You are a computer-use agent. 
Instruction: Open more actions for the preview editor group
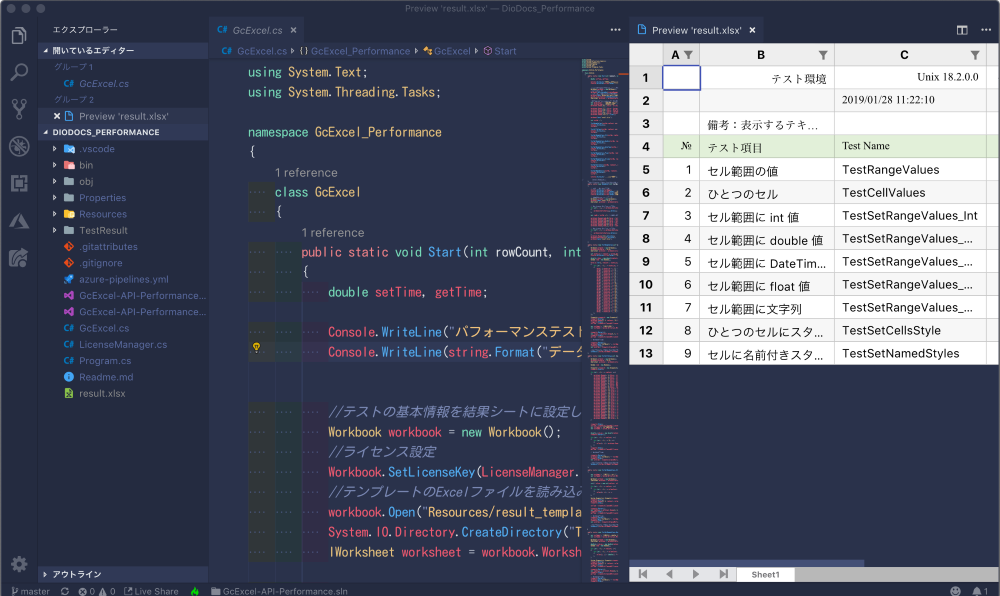[x=986, y=30]
